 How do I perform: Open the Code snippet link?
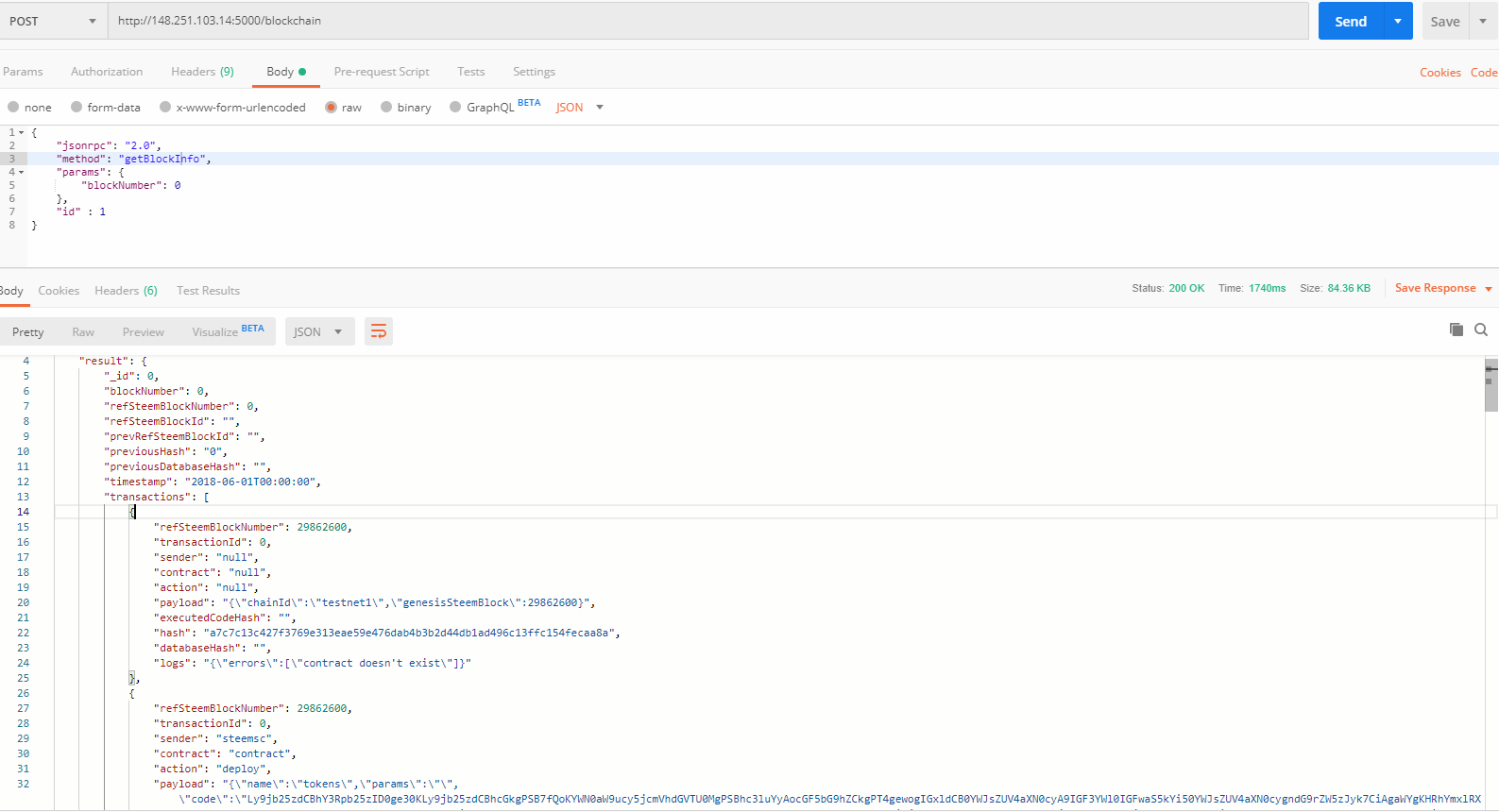click(1484, 73)
